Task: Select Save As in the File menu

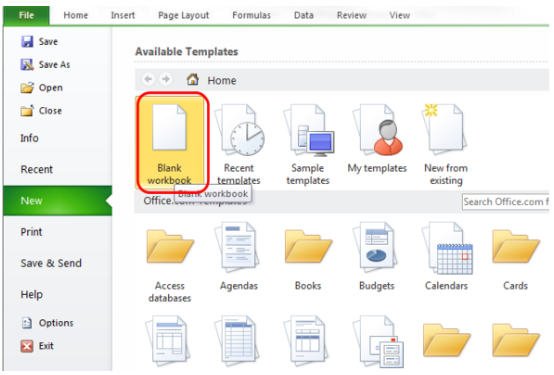Action: click(46, 64)
